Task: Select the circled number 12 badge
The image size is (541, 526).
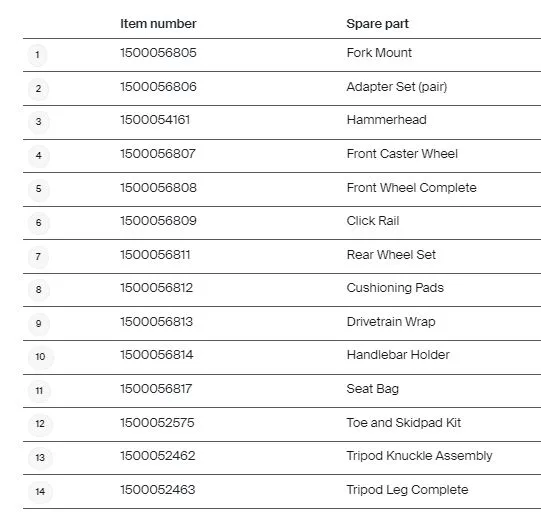Action: click(40, 424)
